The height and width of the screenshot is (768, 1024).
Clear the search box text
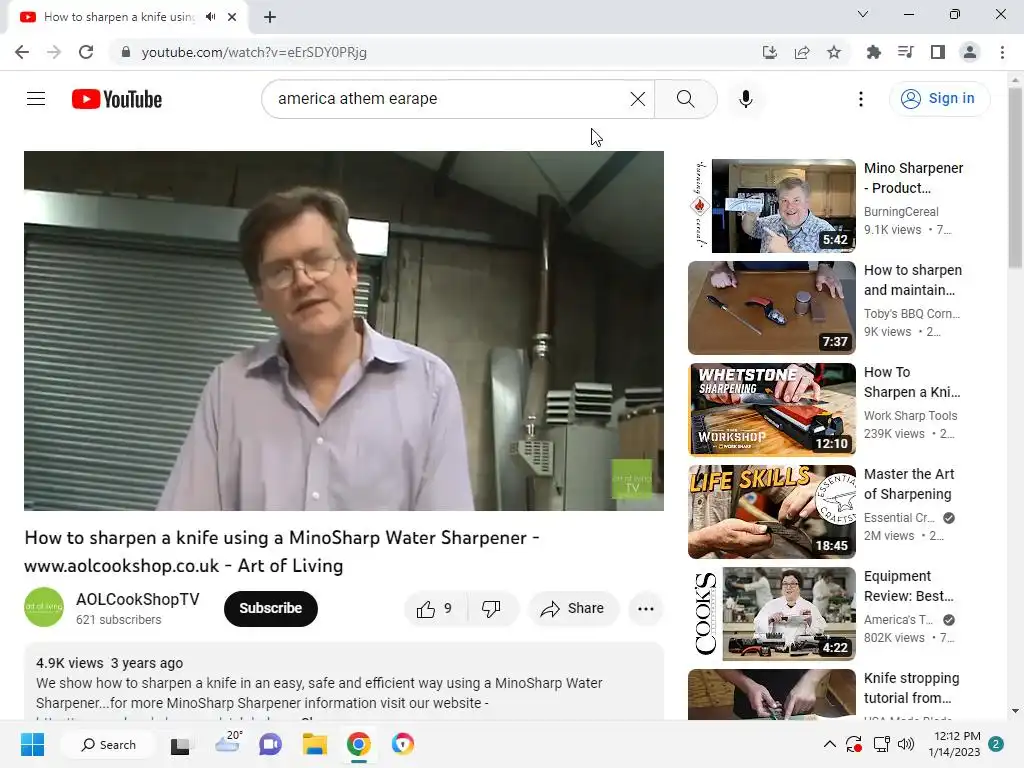click(x=637, y=99)
